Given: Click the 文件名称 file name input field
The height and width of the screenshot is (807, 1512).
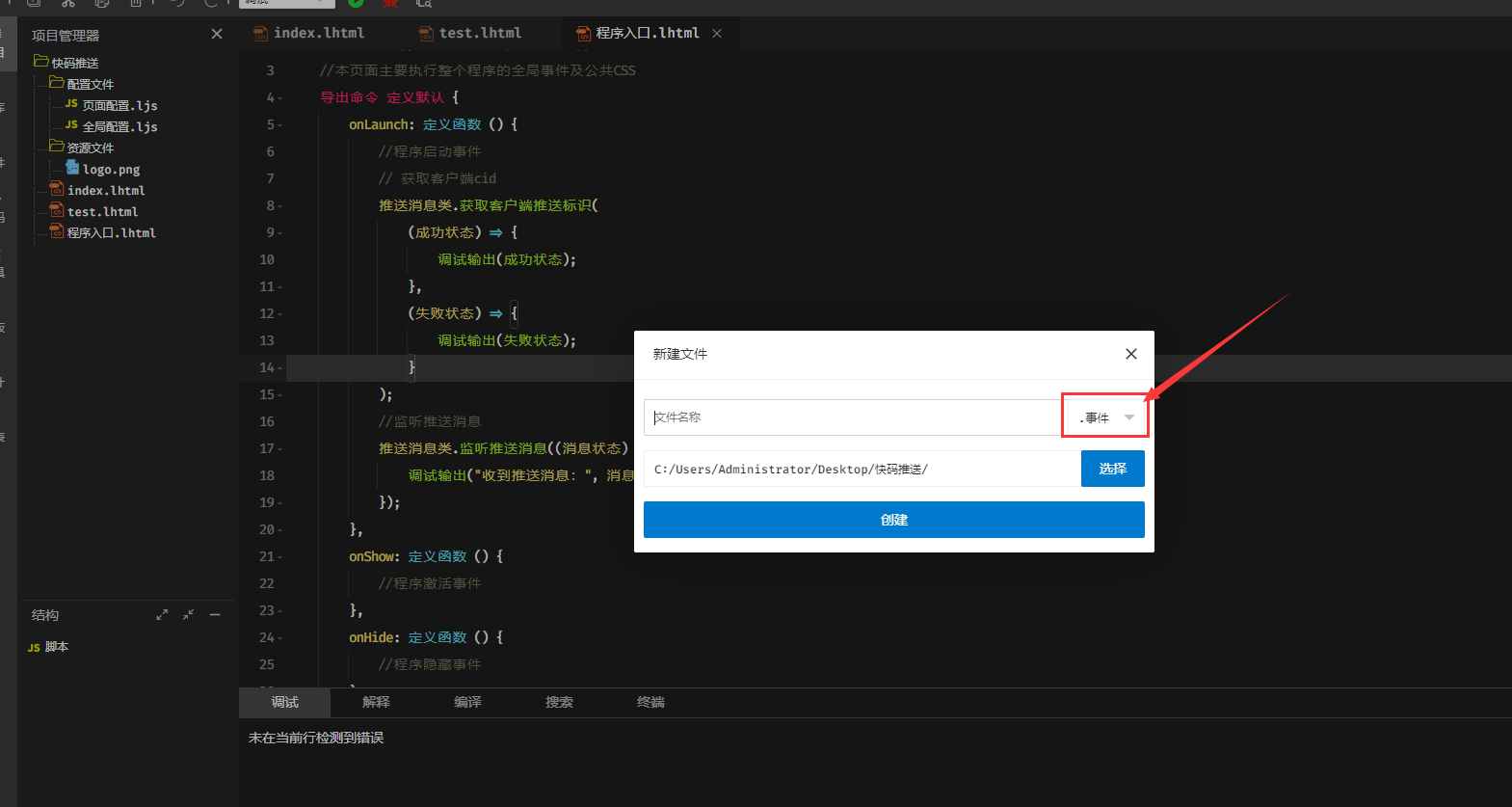Looking at the screenshot, I should pyautogui.click(x=855, y=417).
